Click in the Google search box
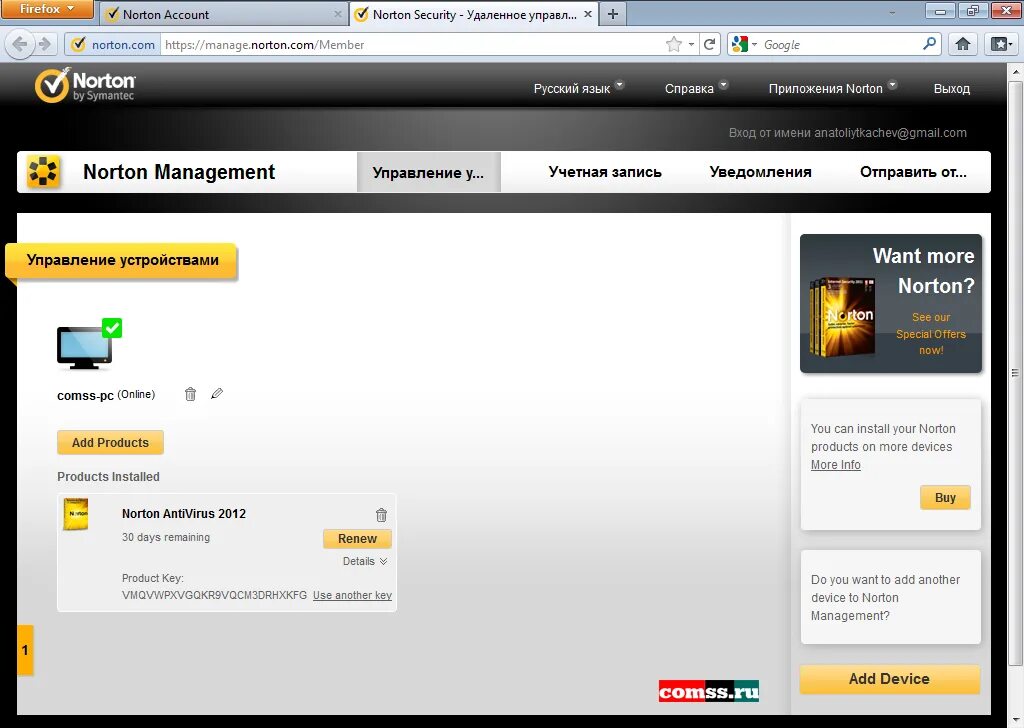 (841, 44)
